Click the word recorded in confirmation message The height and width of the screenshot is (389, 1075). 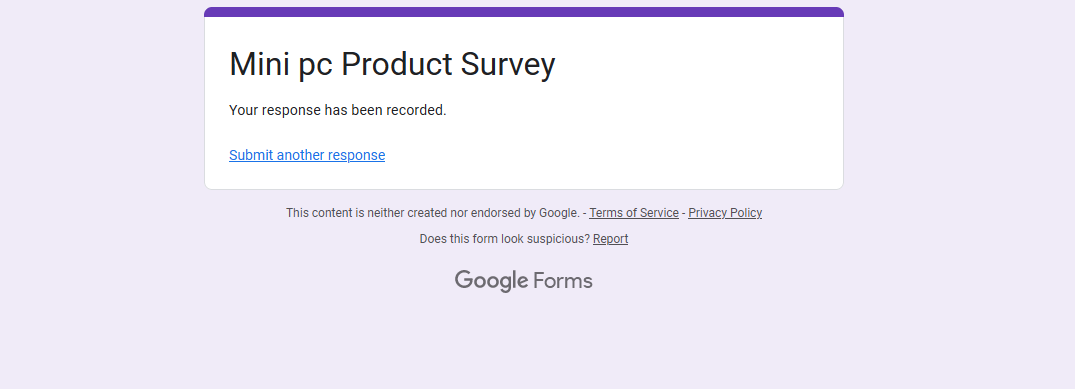tap(416, 110)
